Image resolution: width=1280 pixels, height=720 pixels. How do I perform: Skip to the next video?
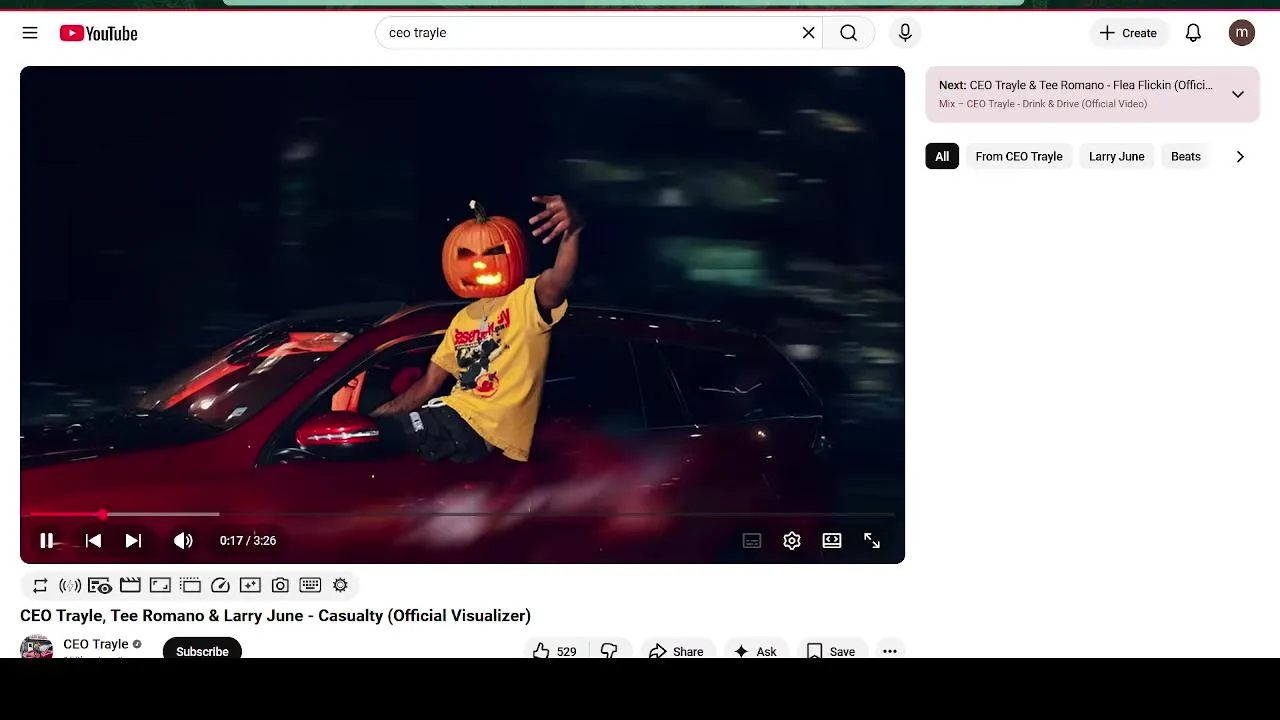(x=133, y=540)
